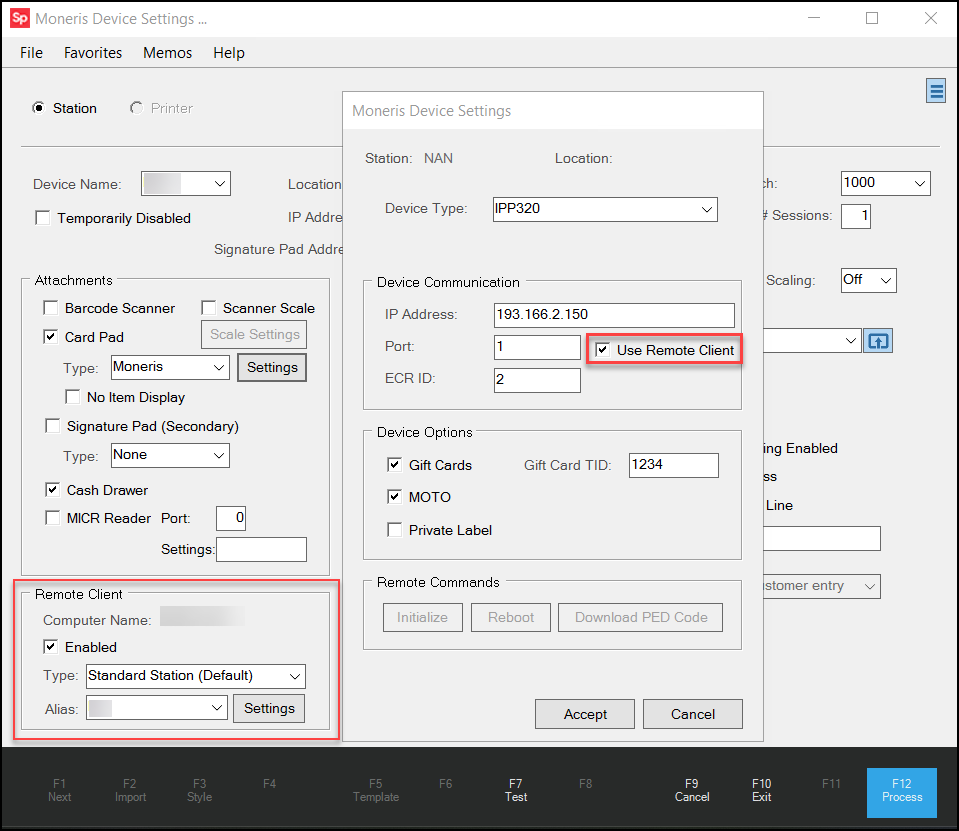Toggle the Temporarily Disabled checkbox
This screenshot has width=959, height=831.
[x=43, y=218]
